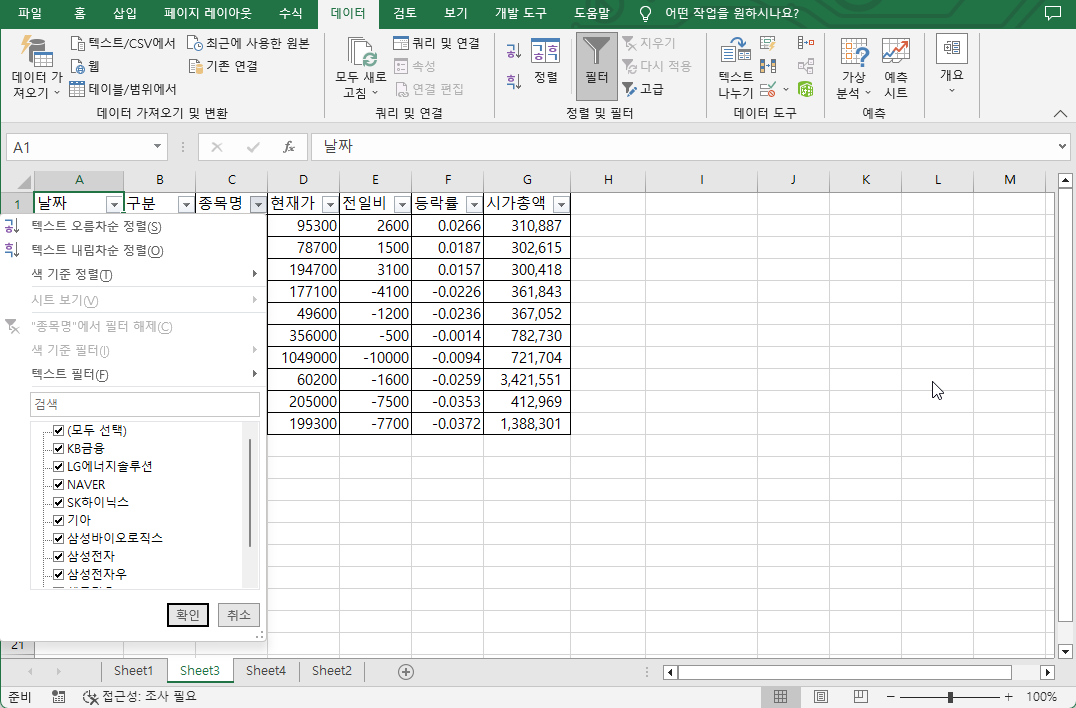Choose 테이블/범위에서 import option
Viewport: 1076px width, 708px height.
[123, 89]
